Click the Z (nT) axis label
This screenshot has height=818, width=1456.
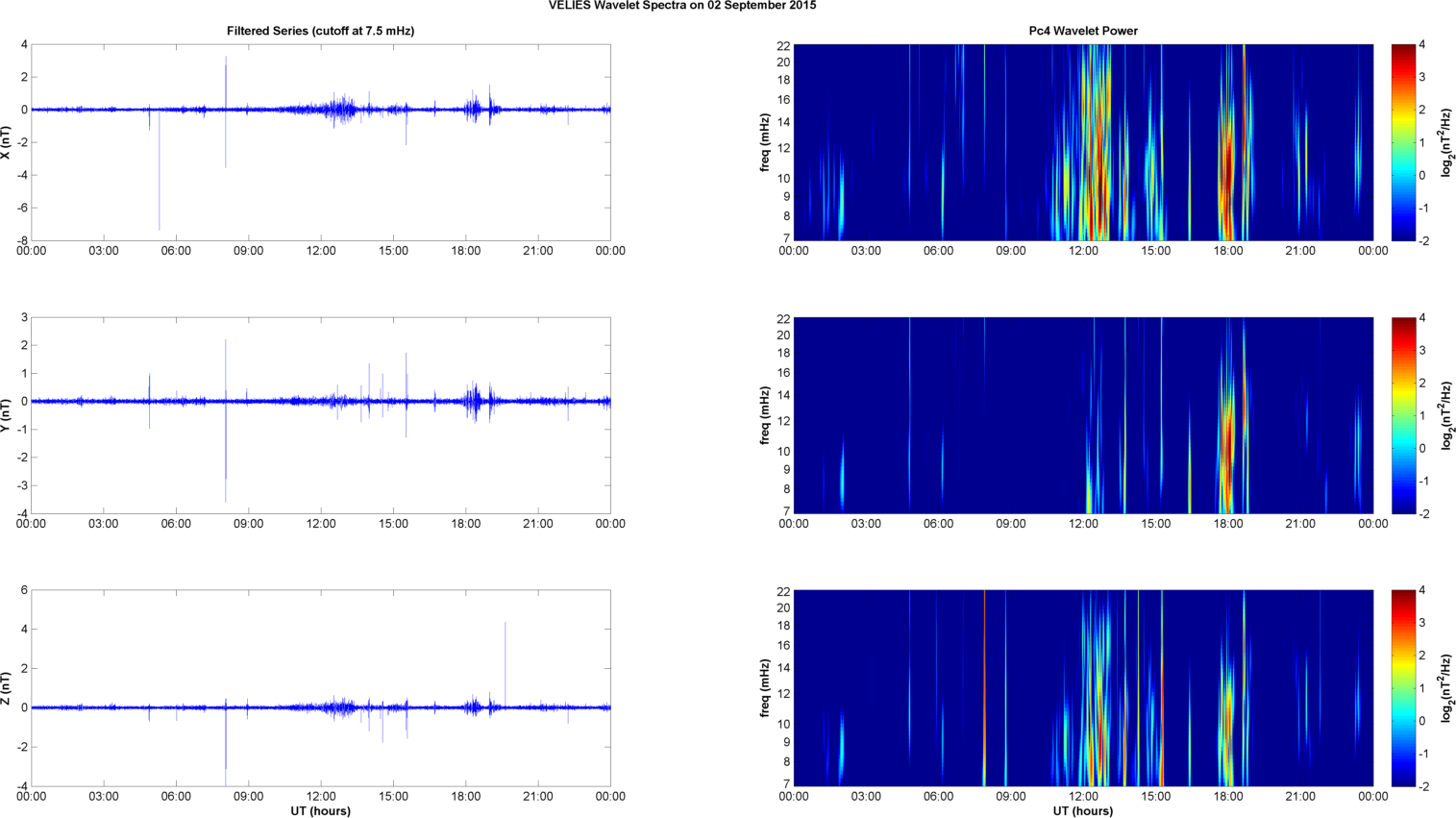pos(7,688)
